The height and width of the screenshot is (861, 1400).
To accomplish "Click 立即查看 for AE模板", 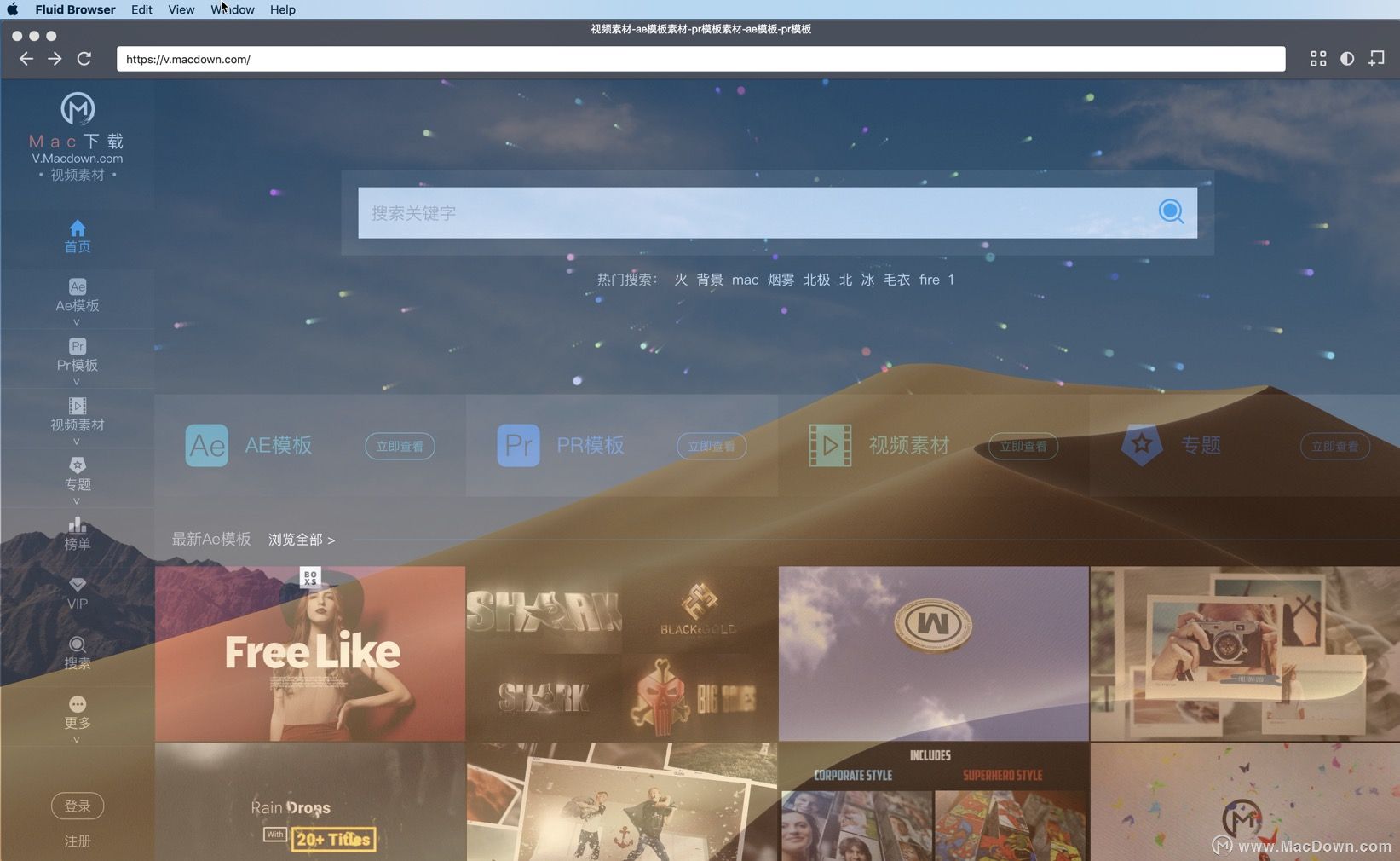I will click(x=400, y=446).
